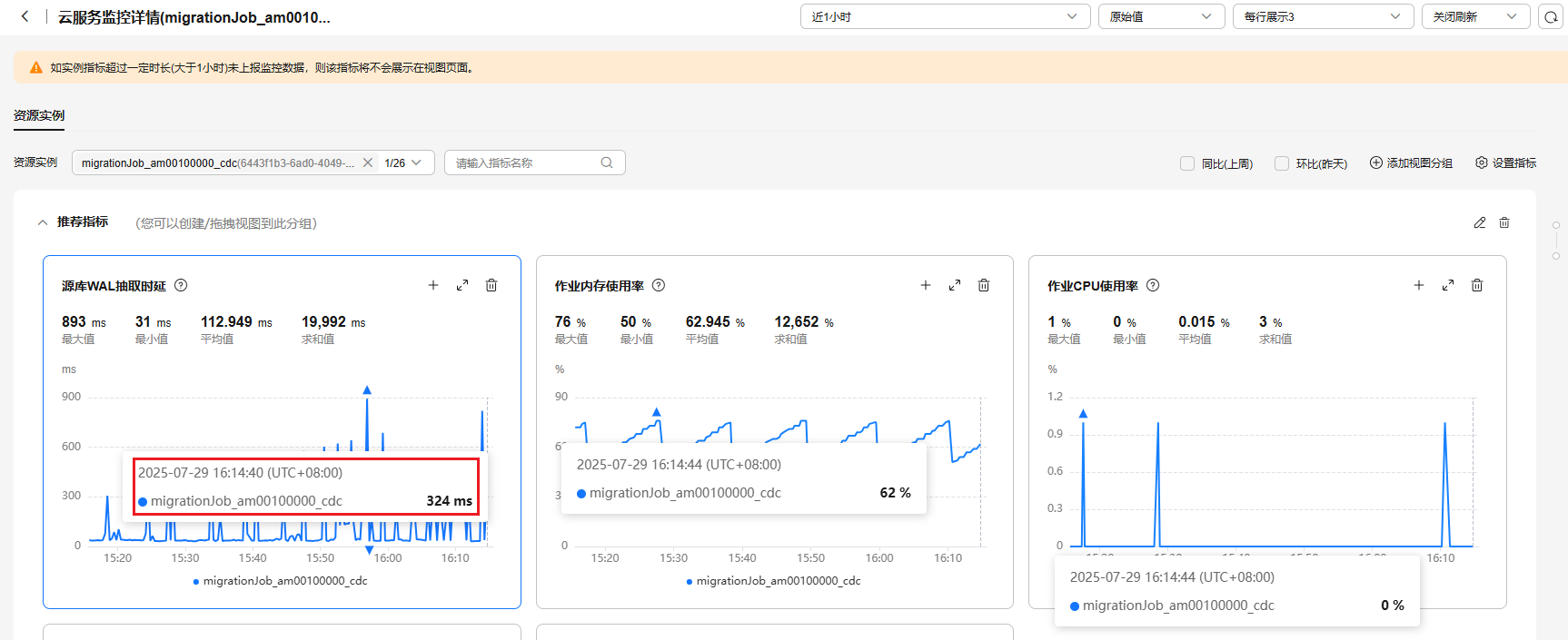Click the 324 ms value in WAL tooltip
The width and height of the screenshot is (1568, 640).
pos(450,501)
